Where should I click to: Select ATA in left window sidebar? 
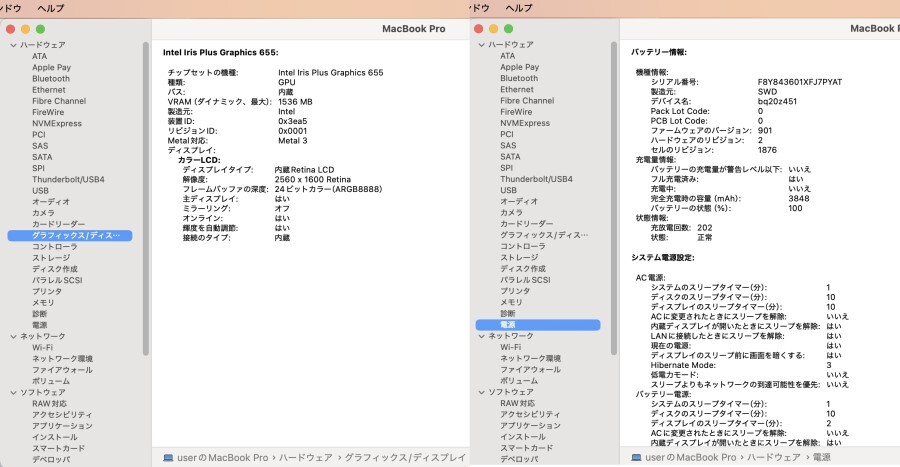coord(40,56)
